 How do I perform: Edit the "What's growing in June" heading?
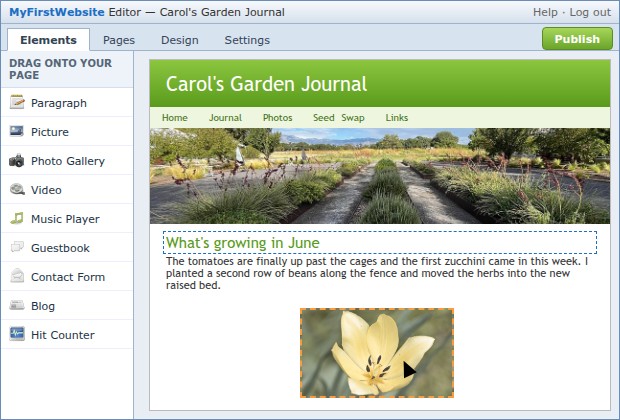tap(380, 242)
